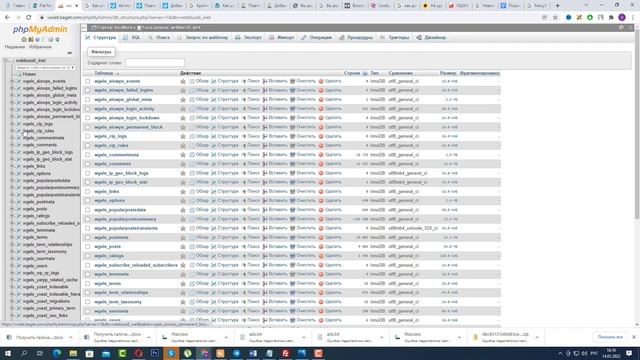Open File Explorer from taskbar

point(73,353)
